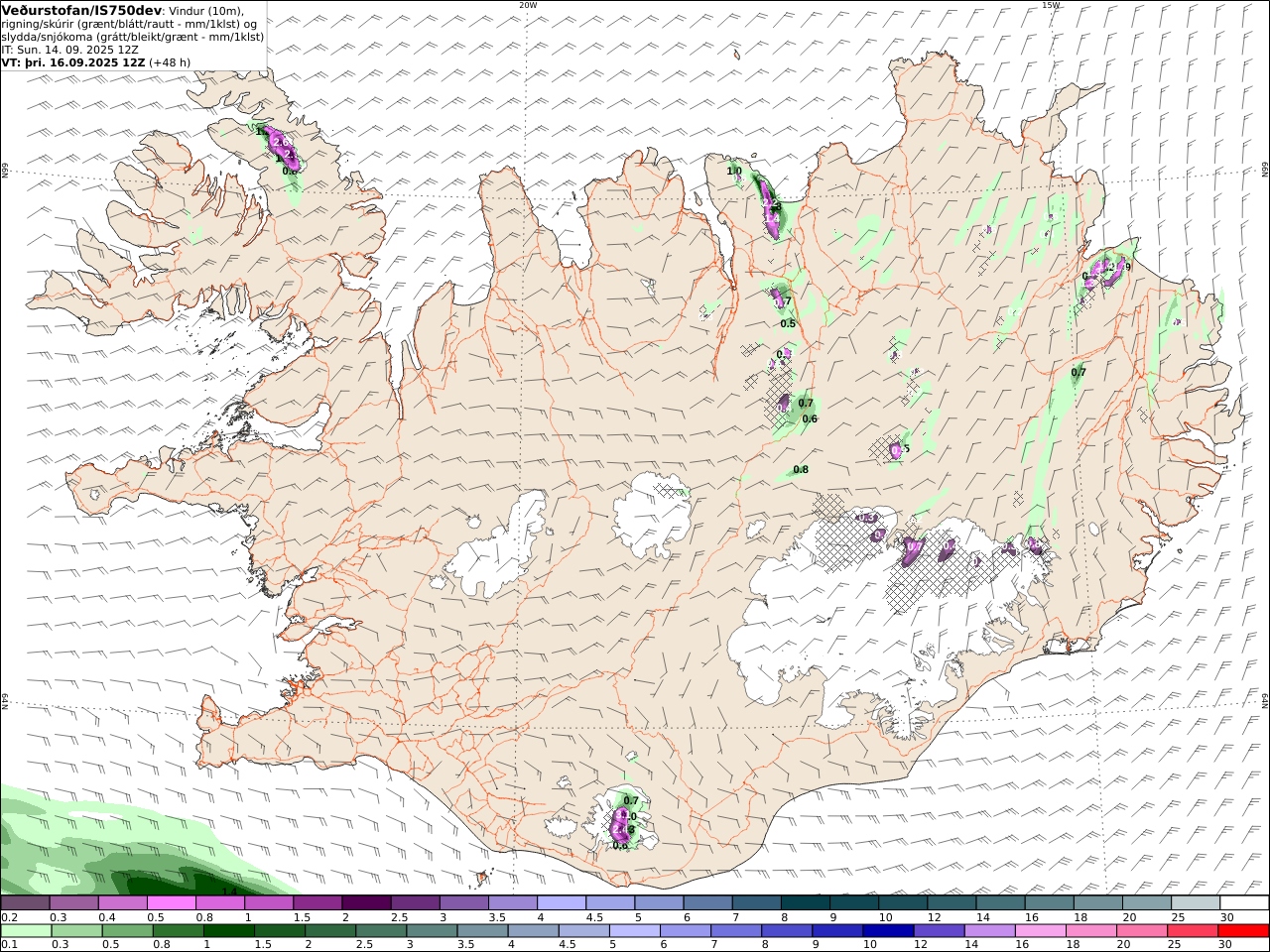This screenshot has height=952, width=1270.
Task: Select top legend swatch between 3 and 3.5
Action: [x=463, y=903]
